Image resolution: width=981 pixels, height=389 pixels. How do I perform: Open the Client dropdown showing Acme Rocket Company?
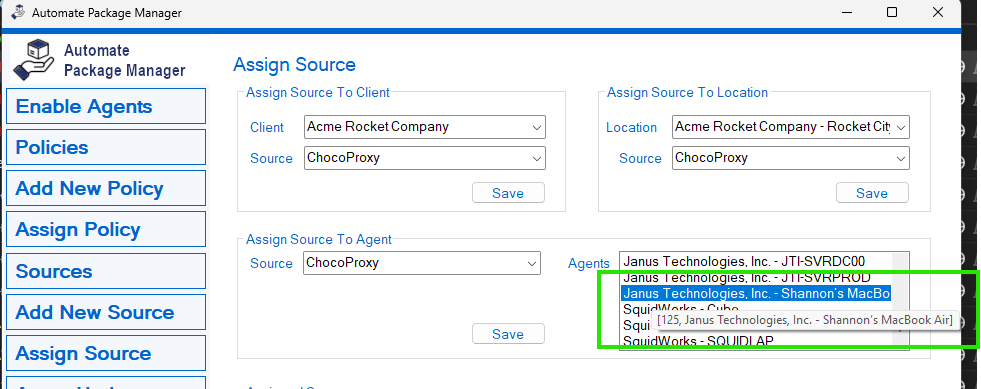[425, 127]
